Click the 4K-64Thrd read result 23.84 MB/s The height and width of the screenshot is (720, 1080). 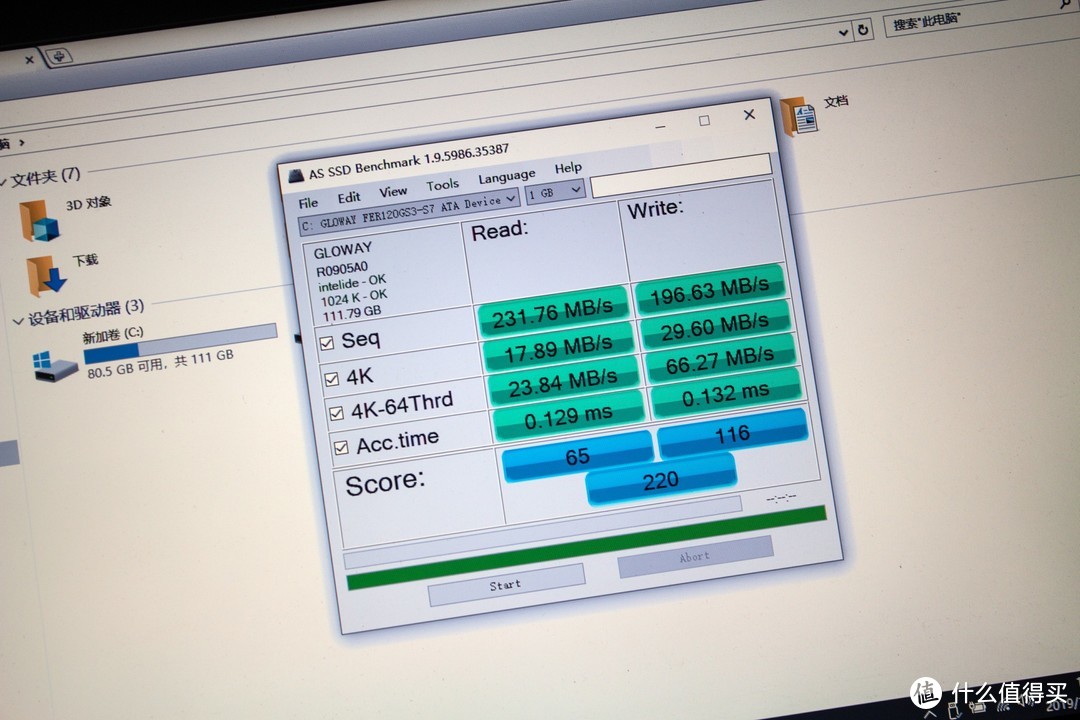[563, 382]
